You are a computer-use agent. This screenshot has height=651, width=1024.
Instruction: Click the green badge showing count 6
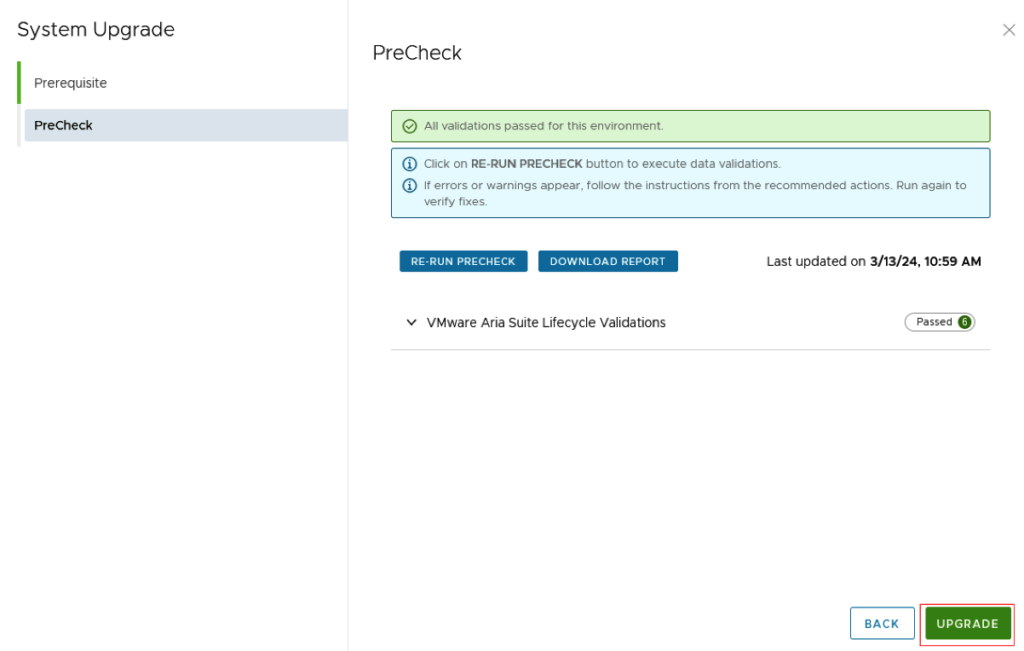[x=964, y=322]
